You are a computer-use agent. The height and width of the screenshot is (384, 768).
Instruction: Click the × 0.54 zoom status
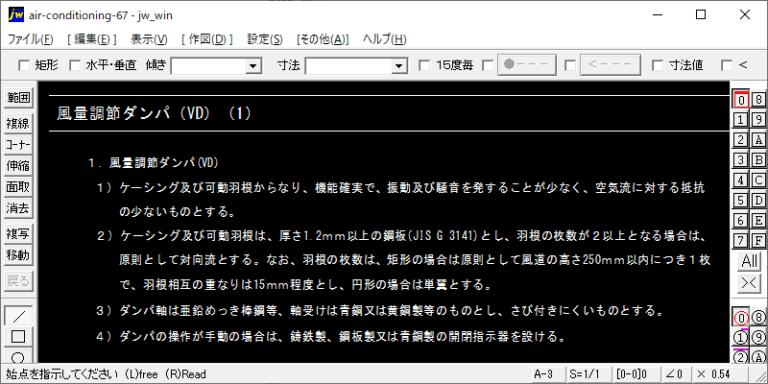click(720, 374)
